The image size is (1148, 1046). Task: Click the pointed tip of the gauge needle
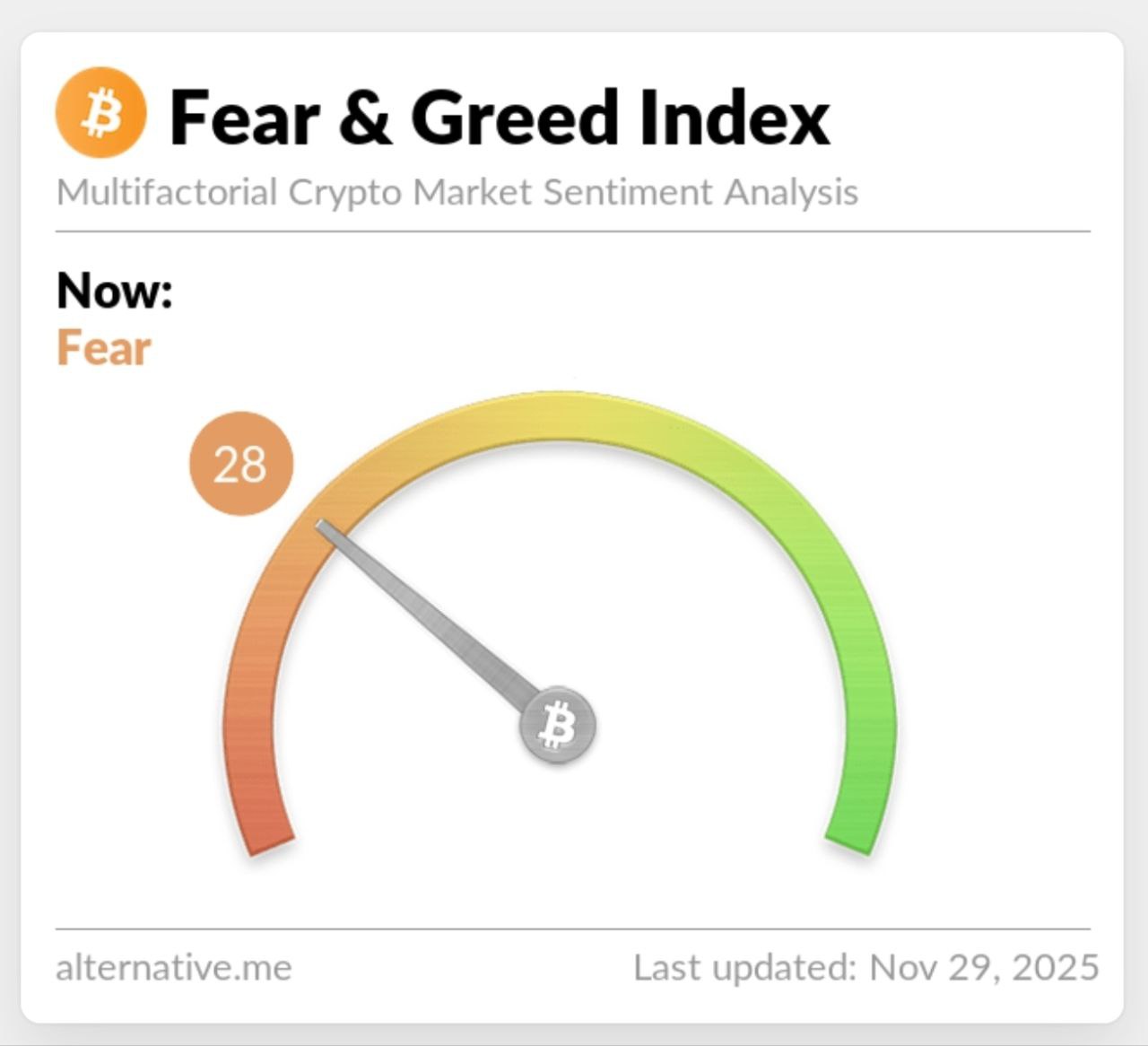[320, 527]
